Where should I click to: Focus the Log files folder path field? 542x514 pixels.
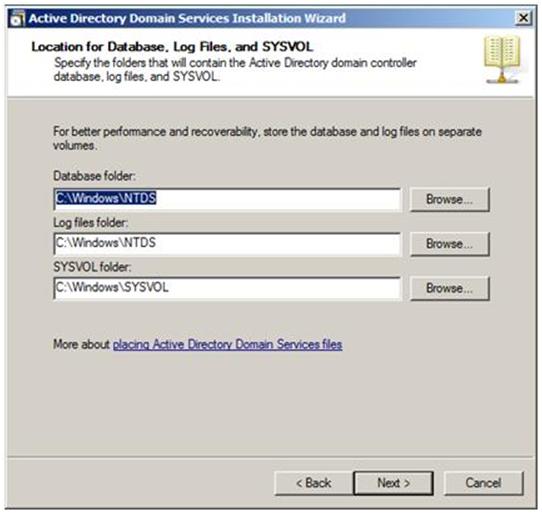click(227, 243)
